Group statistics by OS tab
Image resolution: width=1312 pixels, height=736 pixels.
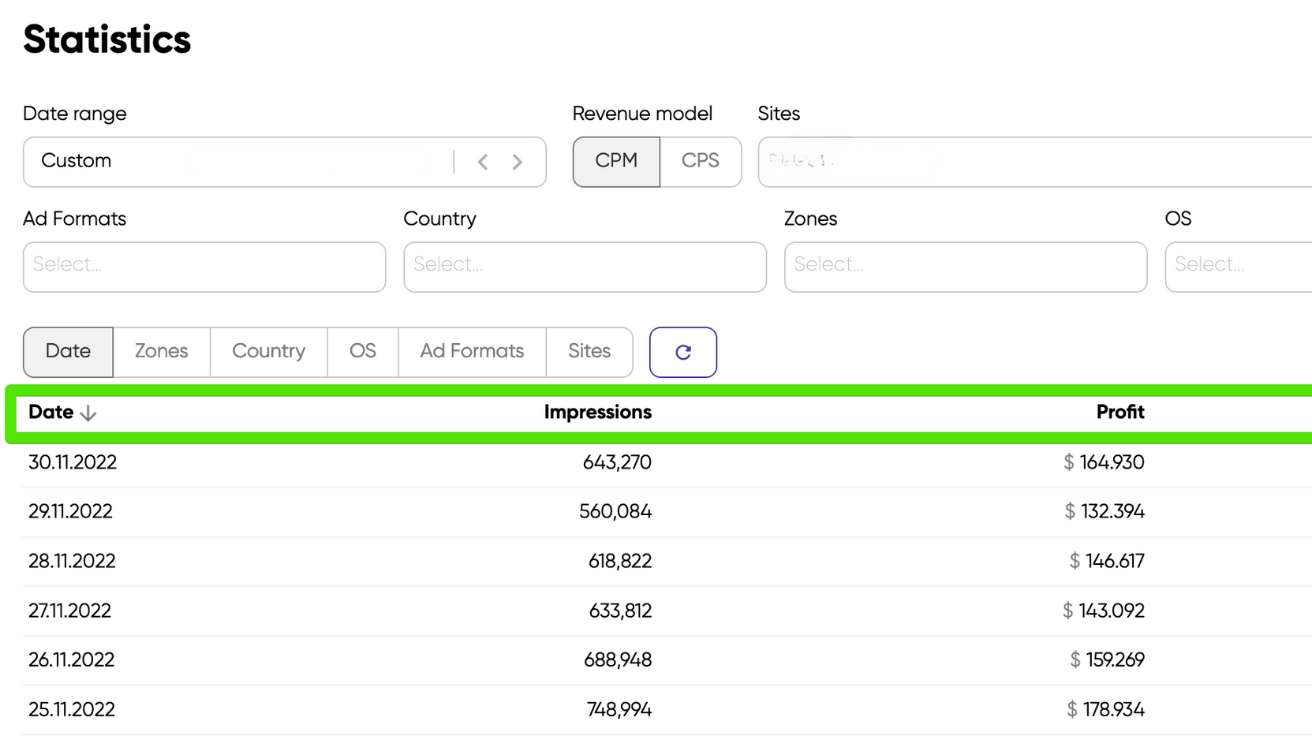click(x=362, y=351)
